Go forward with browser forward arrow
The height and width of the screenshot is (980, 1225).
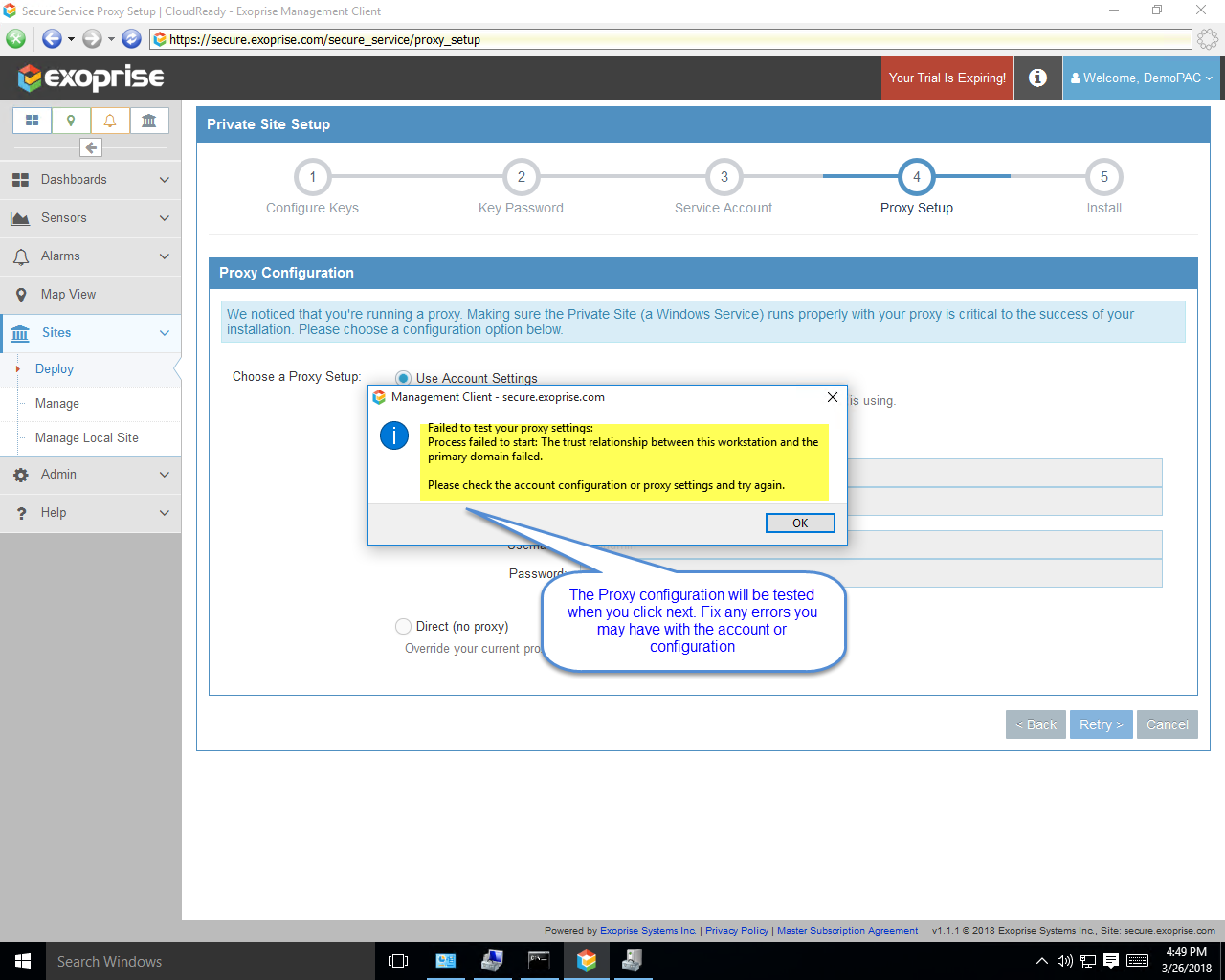[92, 39]
